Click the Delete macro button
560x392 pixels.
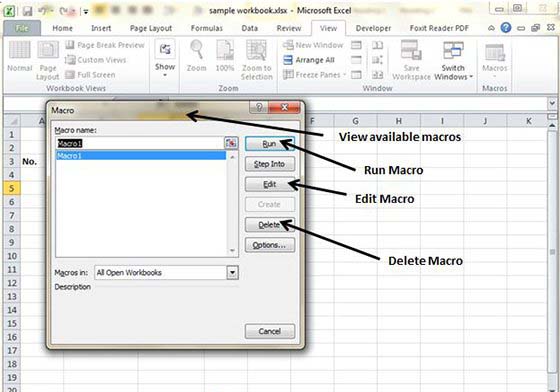click(x=270, y=225)
